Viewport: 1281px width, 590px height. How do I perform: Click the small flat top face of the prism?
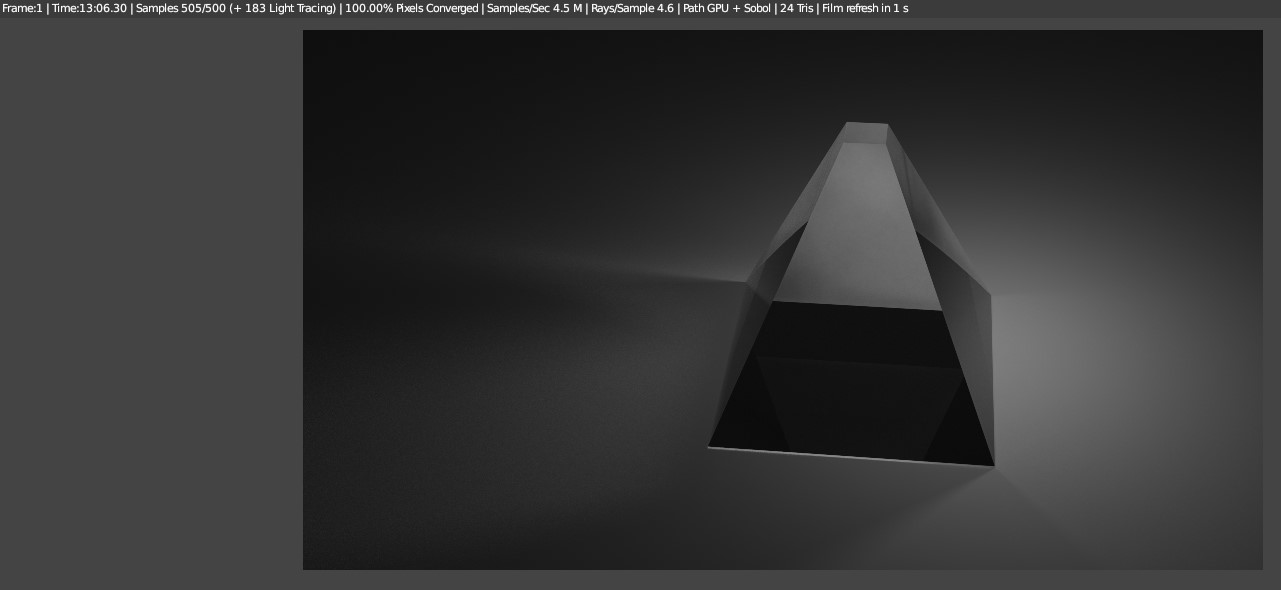(x=866, y=132)
